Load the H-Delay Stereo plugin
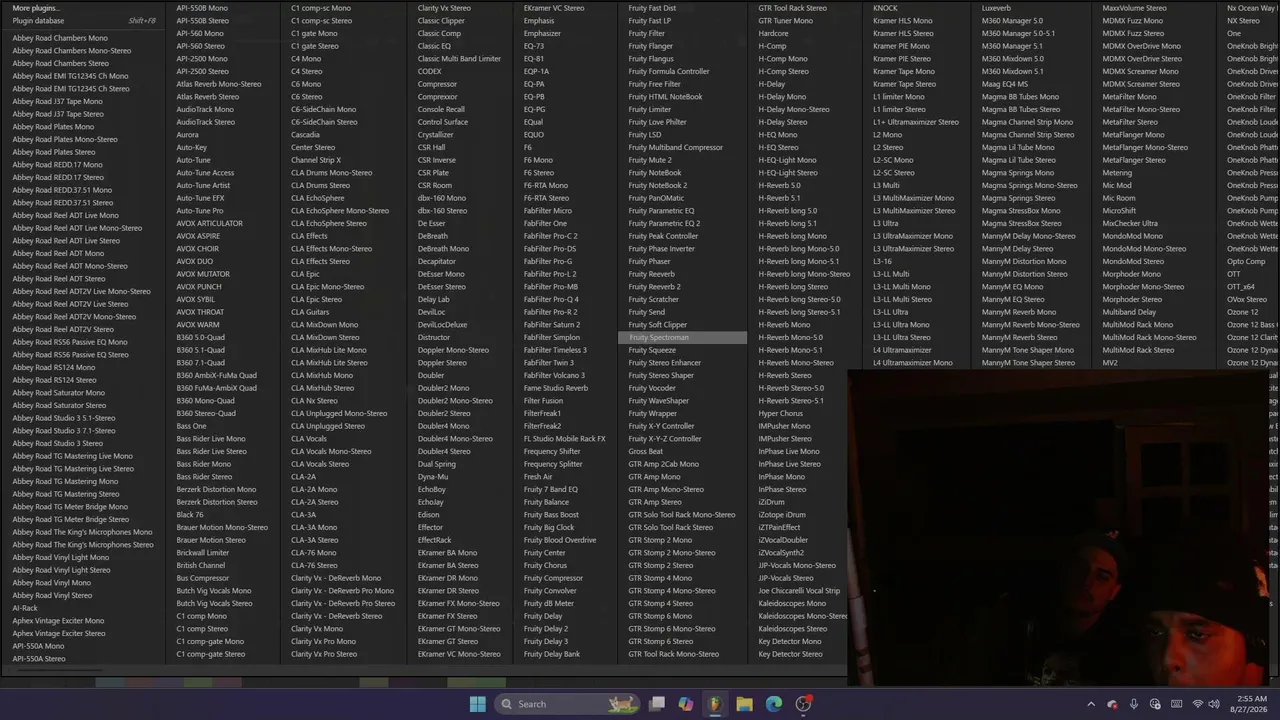This screenshot has height=720, width=1280. 783,122
